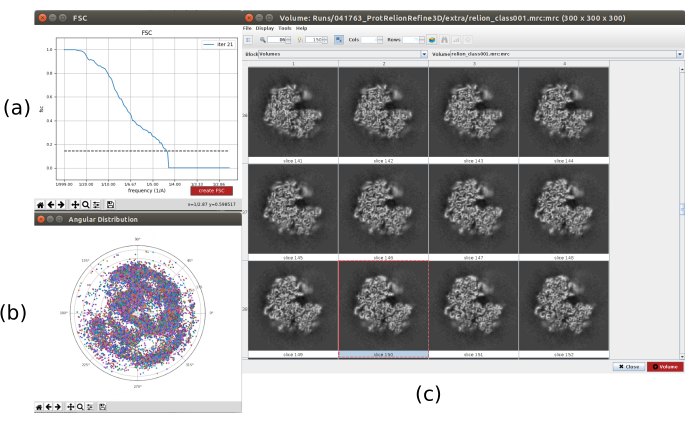Toggle the gallery view mode button
Viewport: 685px width, 423px height.
339,40
